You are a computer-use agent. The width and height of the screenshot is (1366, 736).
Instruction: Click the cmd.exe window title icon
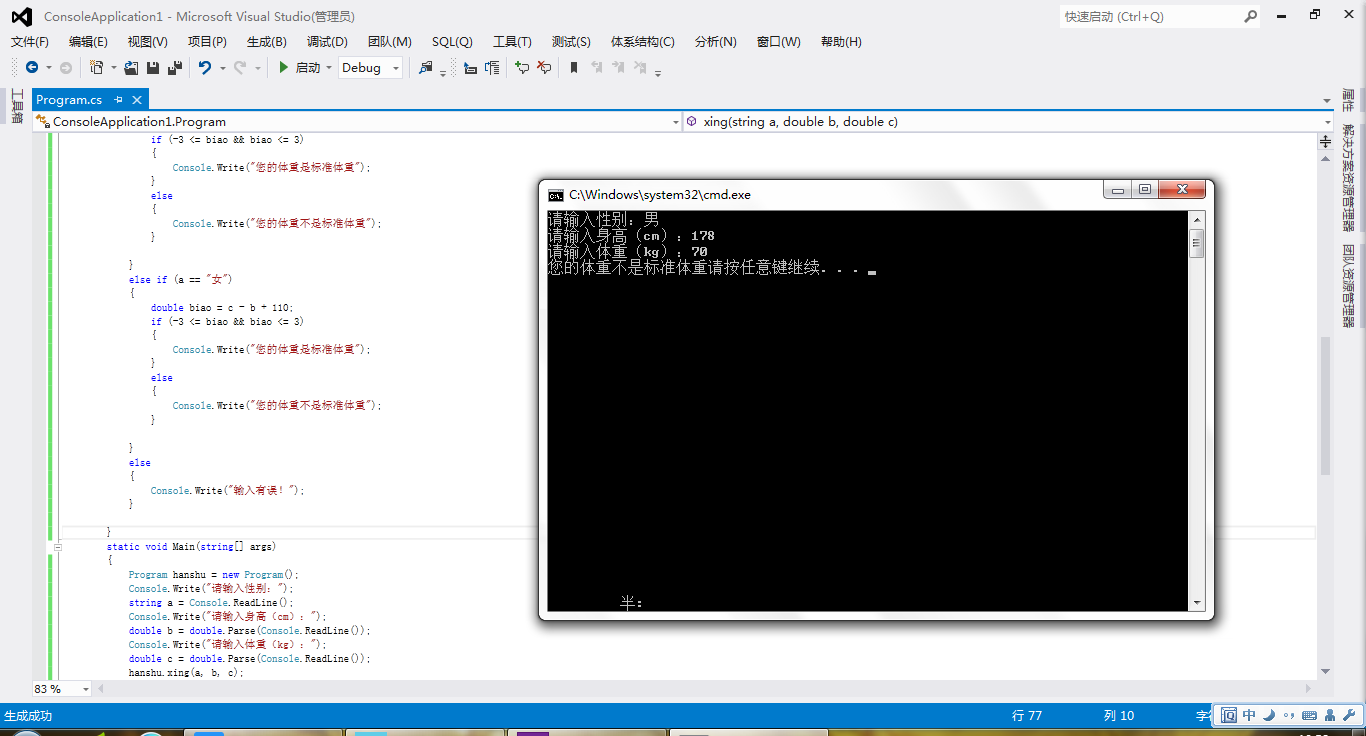coord(556,195)
